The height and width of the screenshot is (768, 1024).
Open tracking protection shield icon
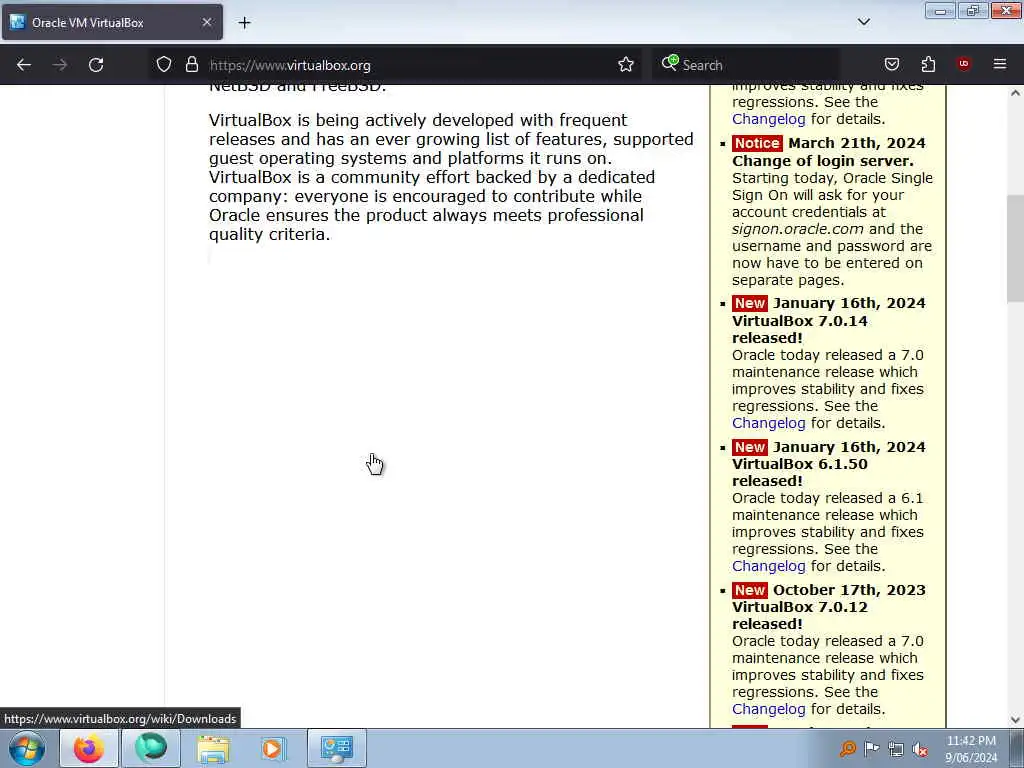pos(164,65)
